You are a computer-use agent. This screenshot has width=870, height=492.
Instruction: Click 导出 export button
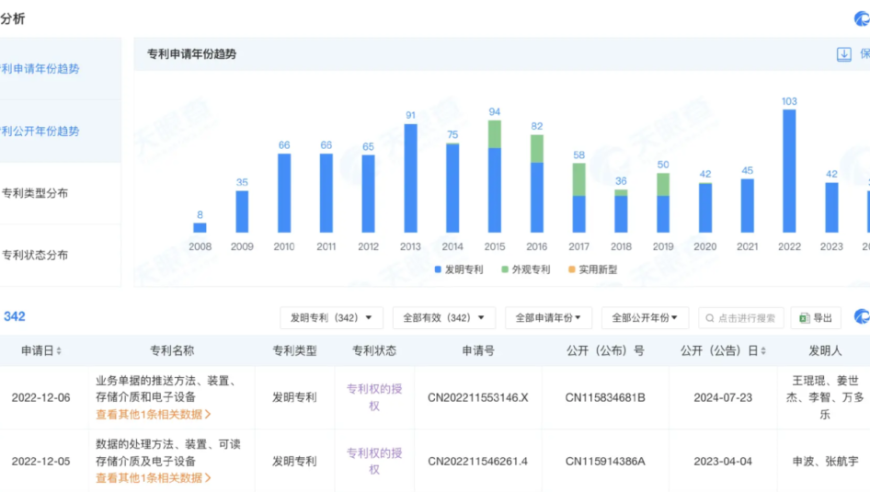click(x=816, y=318)
